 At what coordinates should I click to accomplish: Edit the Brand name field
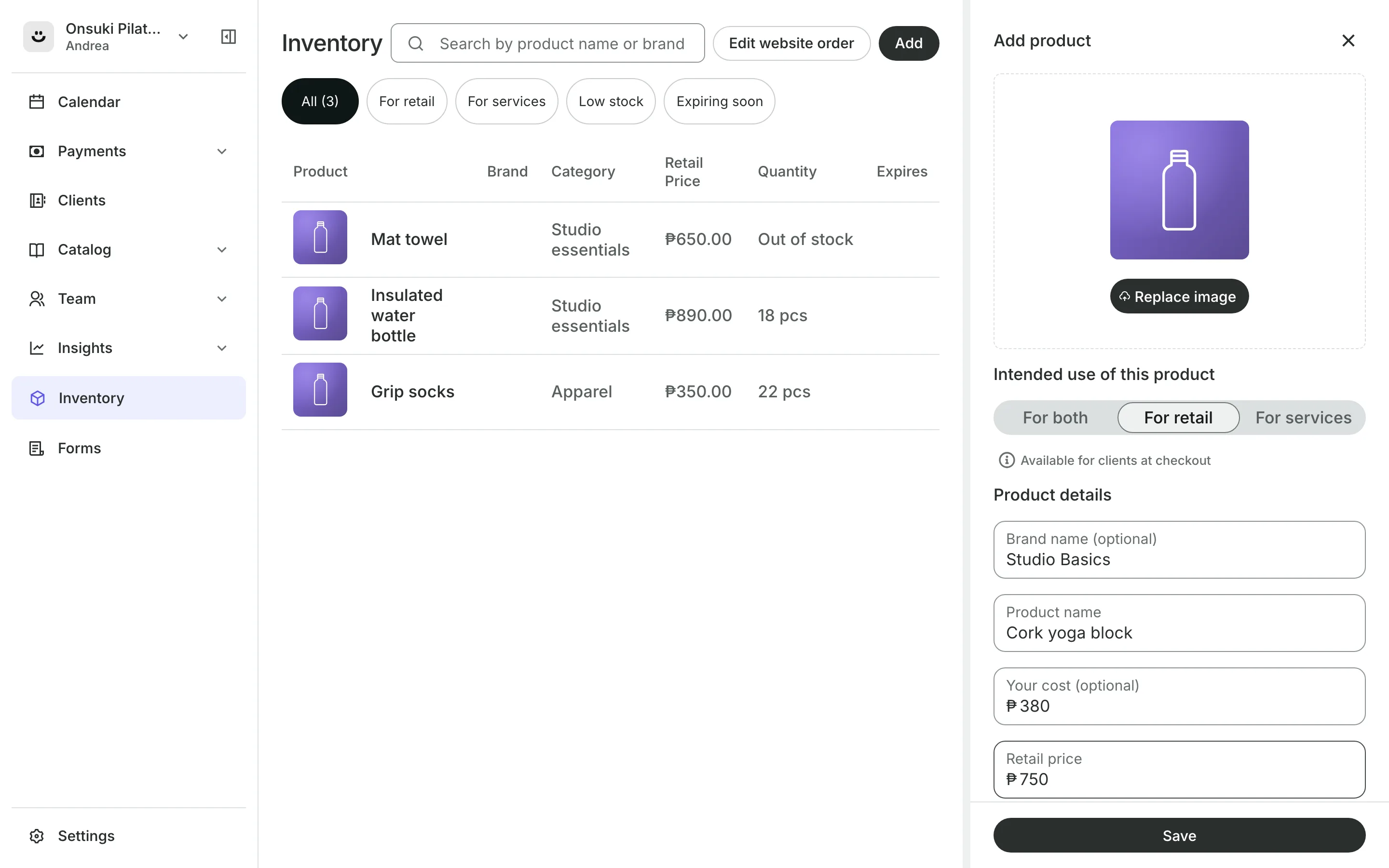click(1179, 549)
